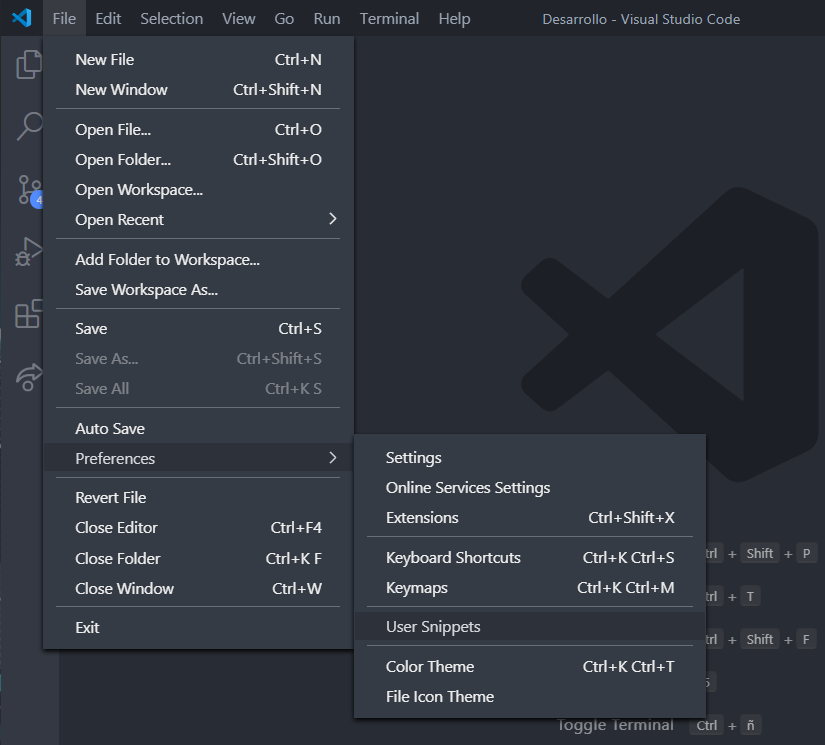Toggle Auto Save option
The height and width of the screenshot is (745, 825).
point(198,428)
